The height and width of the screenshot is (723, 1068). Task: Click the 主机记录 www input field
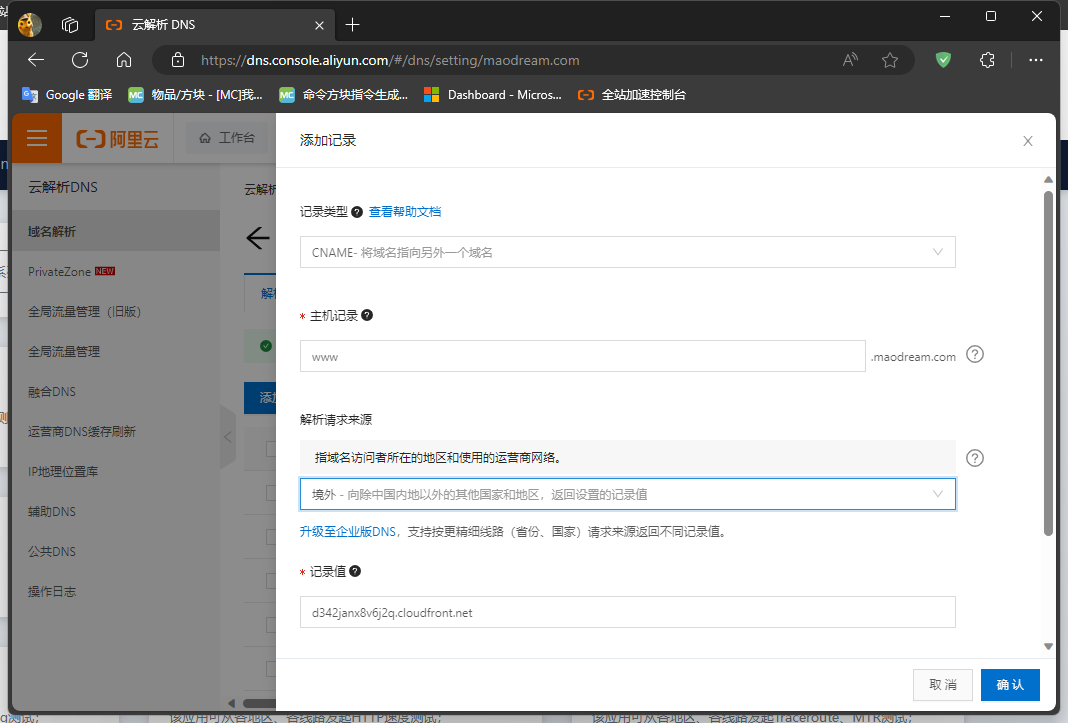coord(582,356)
